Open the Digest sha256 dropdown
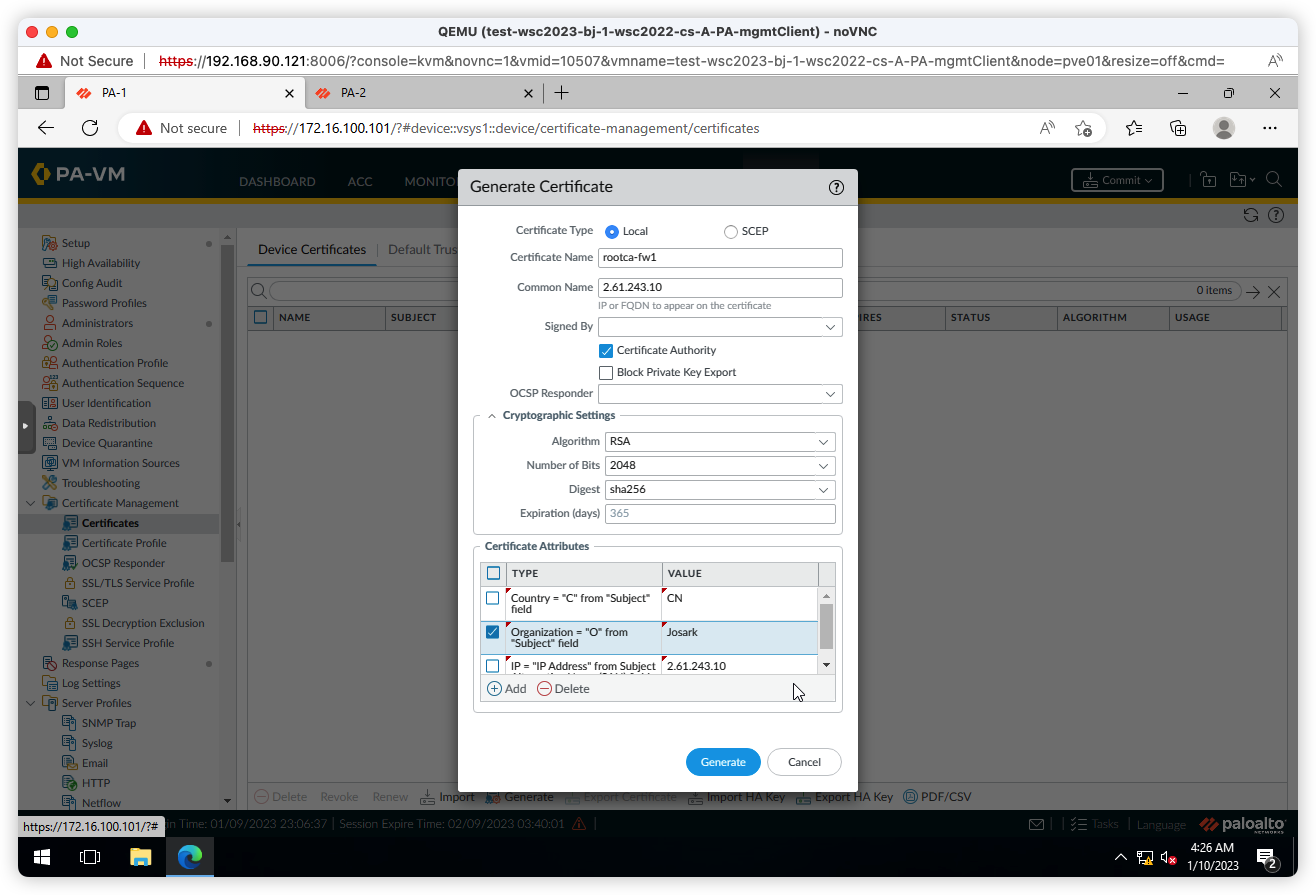This screenshot has width=1316, height=895. (823, 490)
